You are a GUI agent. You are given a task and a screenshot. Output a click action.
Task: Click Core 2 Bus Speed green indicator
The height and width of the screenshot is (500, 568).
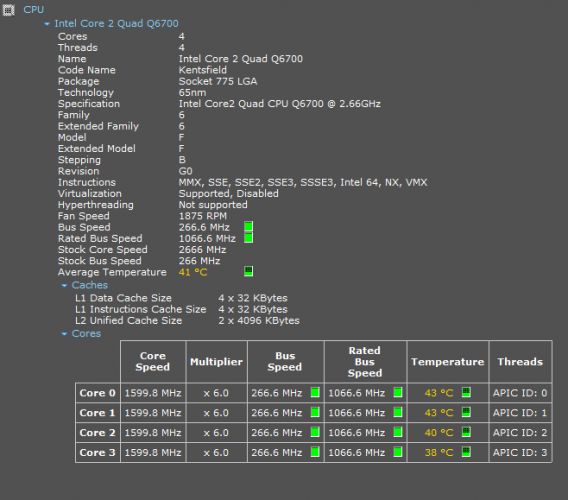(315, 432)
